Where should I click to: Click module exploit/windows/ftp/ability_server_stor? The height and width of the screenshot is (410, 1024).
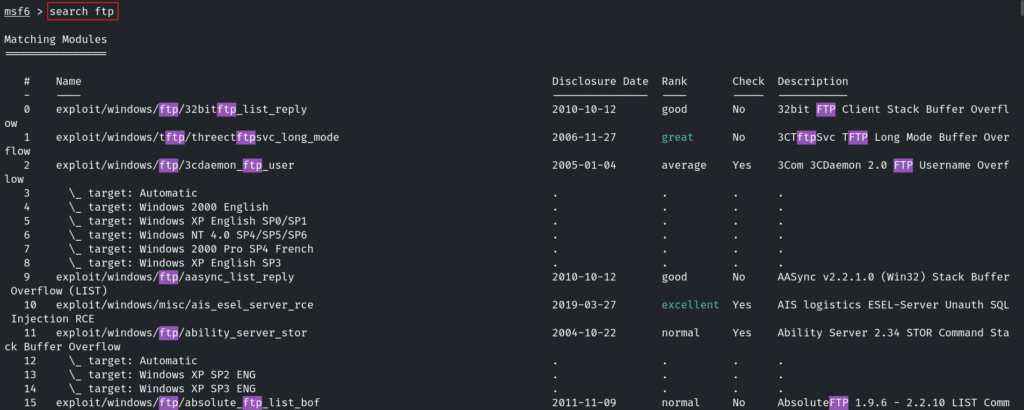181,333
